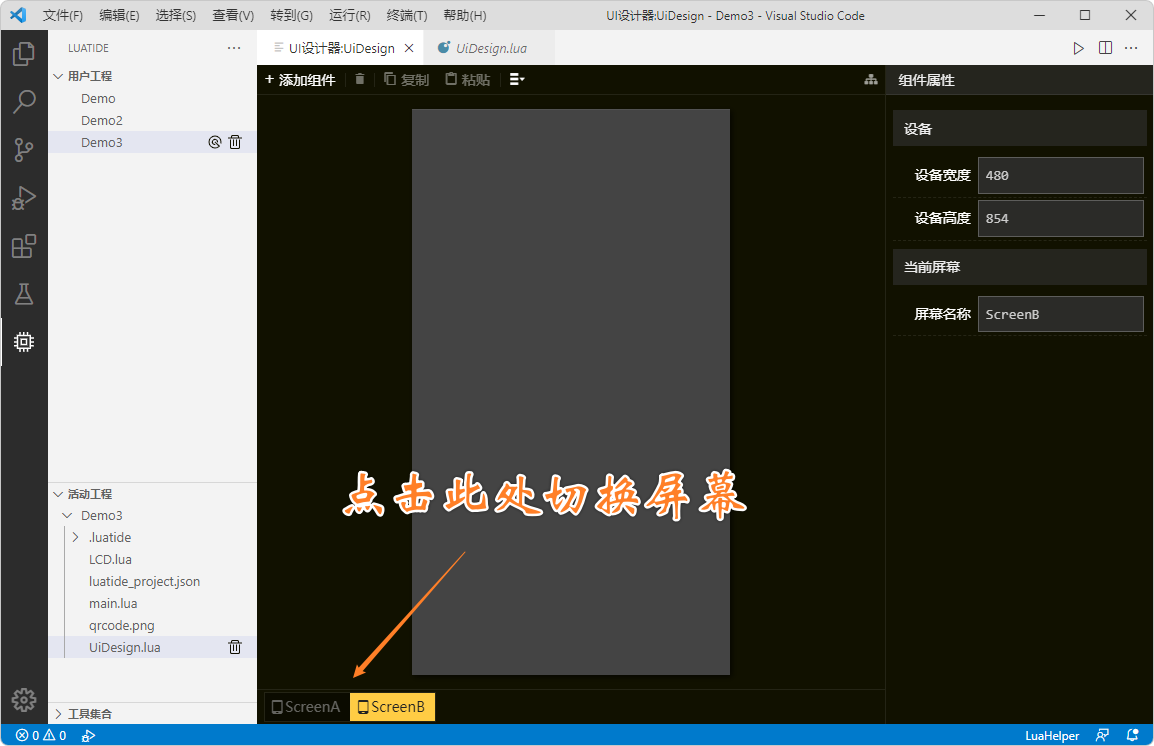Viewport: 1154px width, 746px height.
Task: Open the Testing flask icon
Action: [x=24, y=294]
